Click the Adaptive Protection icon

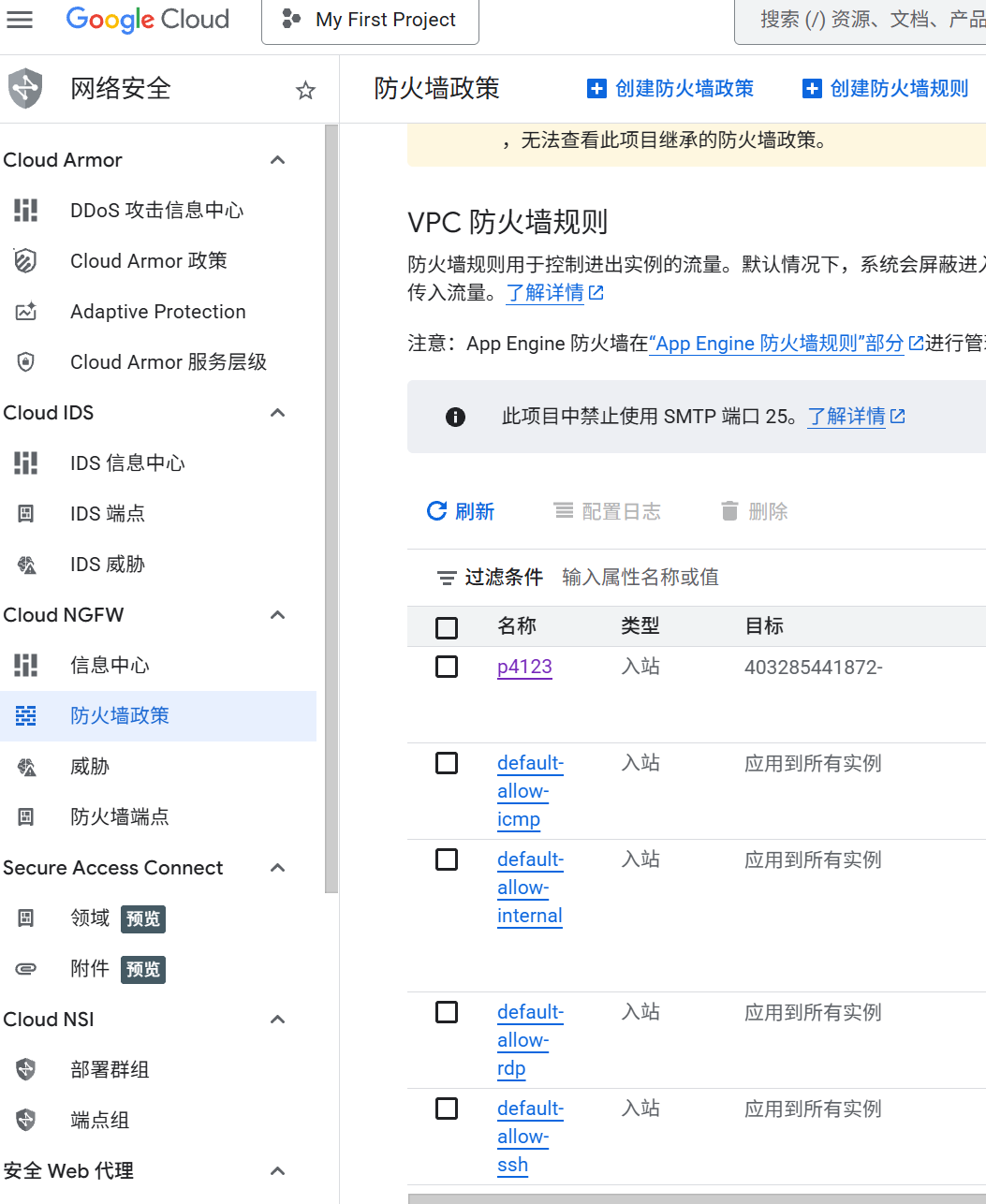pyautogui.click(x=26, y=312)
